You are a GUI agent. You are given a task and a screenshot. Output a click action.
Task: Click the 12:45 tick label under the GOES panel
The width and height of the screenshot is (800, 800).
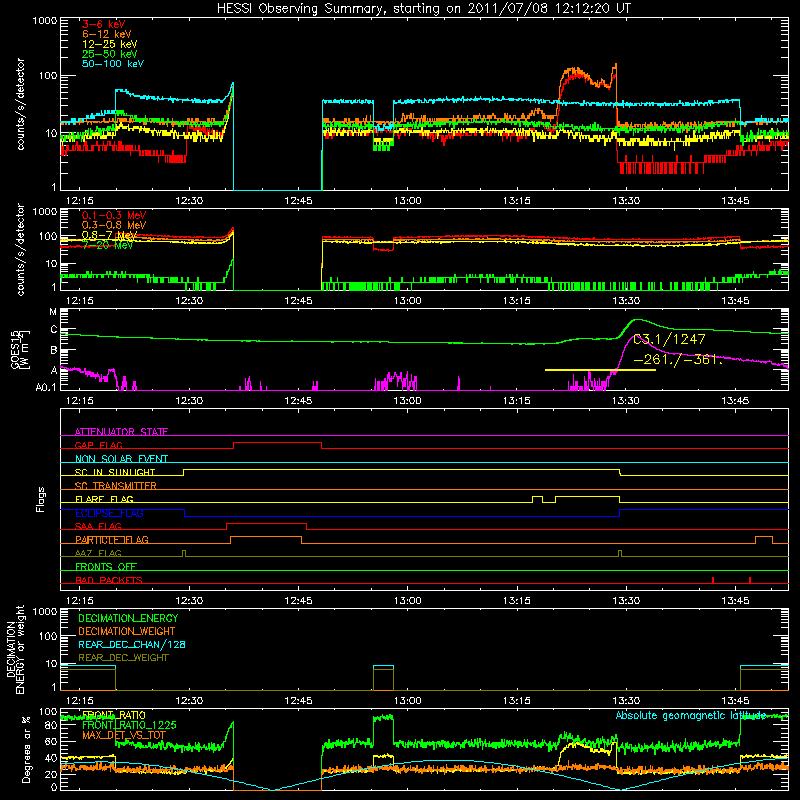coord(298,401)
